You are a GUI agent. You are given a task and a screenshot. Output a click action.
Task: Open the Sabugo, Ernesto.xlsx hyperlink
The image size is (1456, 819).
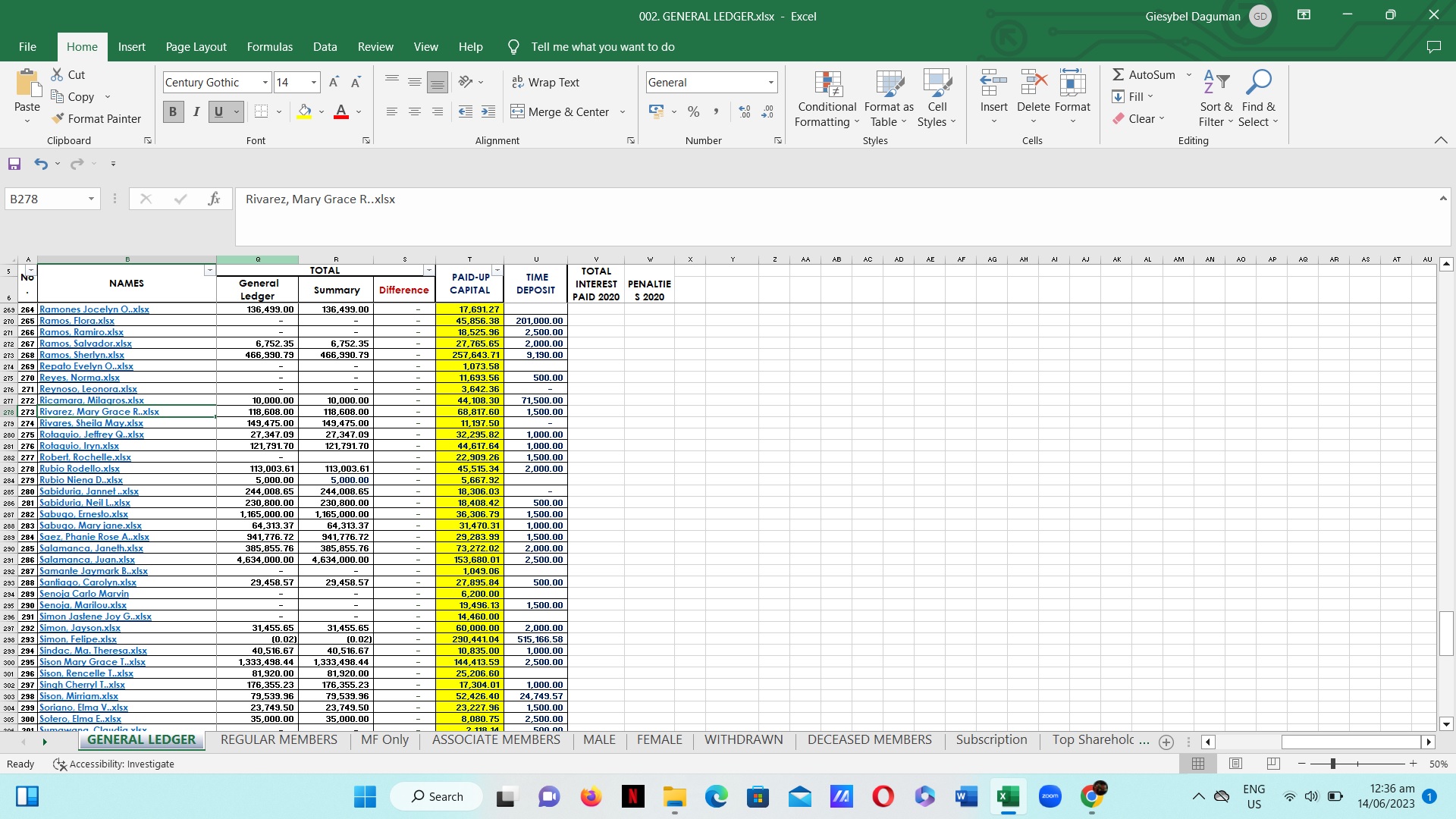click(83, 514)
